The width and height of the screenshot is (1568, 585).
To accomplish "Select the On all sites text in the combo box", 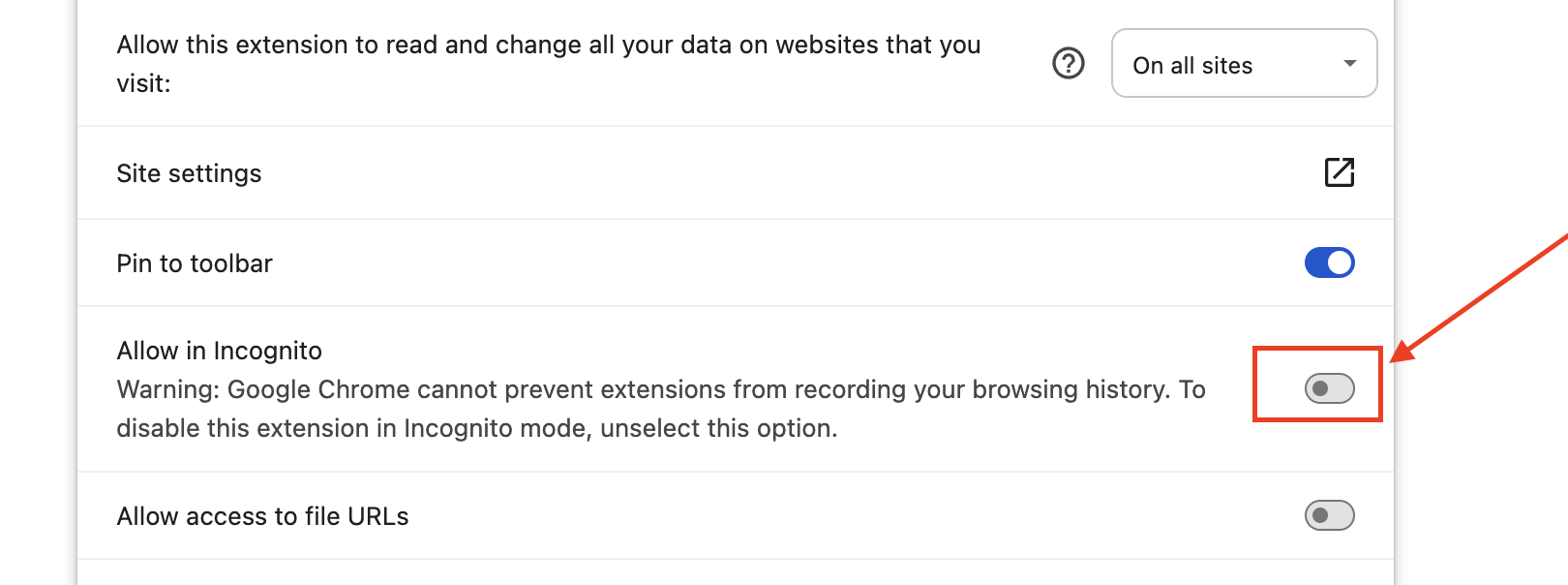I will pos(1192,66).
